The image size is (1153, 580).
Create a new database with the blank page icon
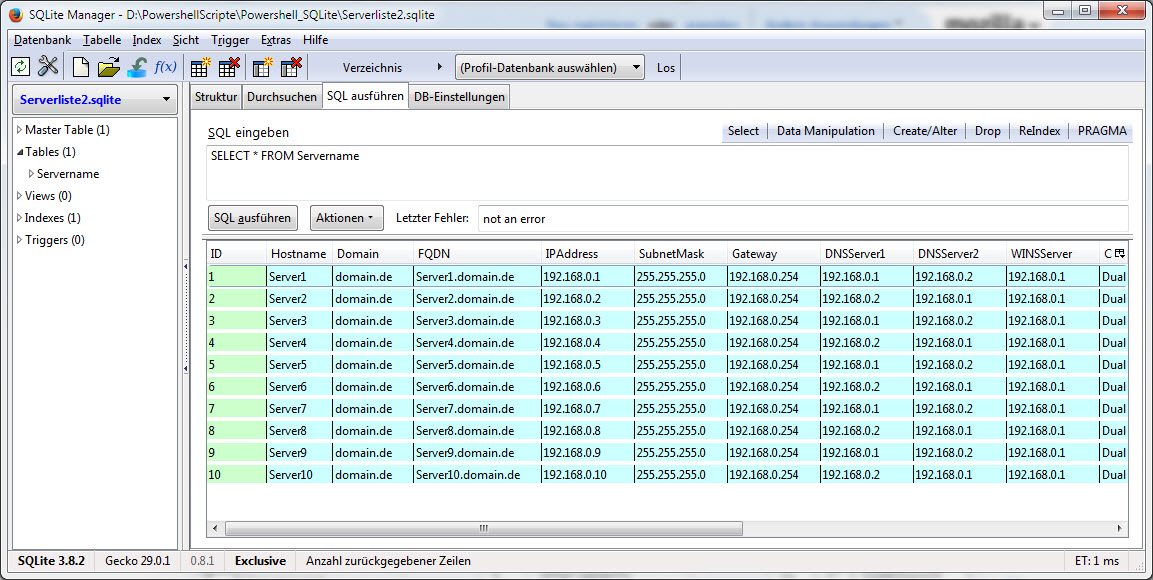tap(81, 67)
